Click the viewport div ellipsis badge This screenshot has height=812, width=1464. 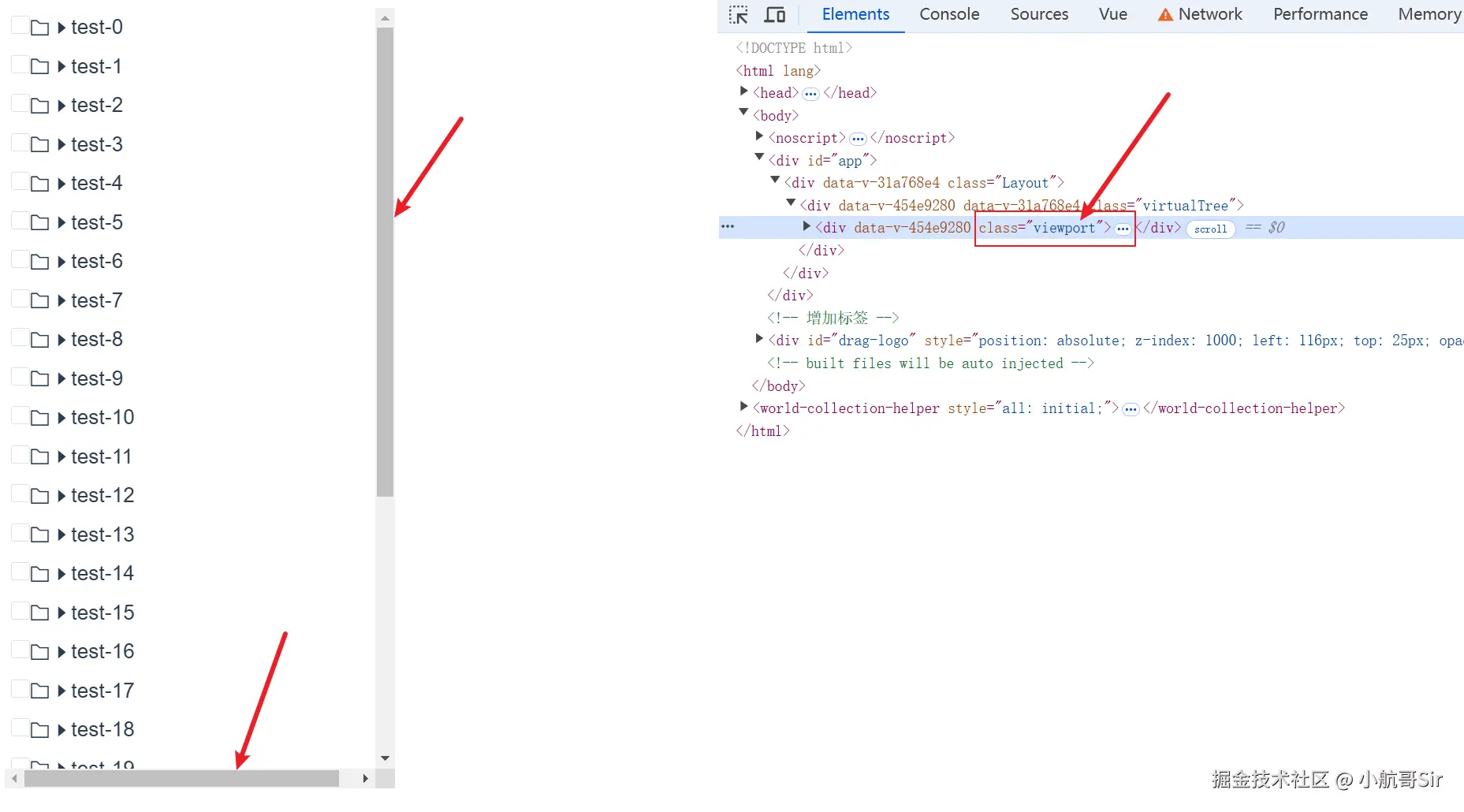(1123, 229)
